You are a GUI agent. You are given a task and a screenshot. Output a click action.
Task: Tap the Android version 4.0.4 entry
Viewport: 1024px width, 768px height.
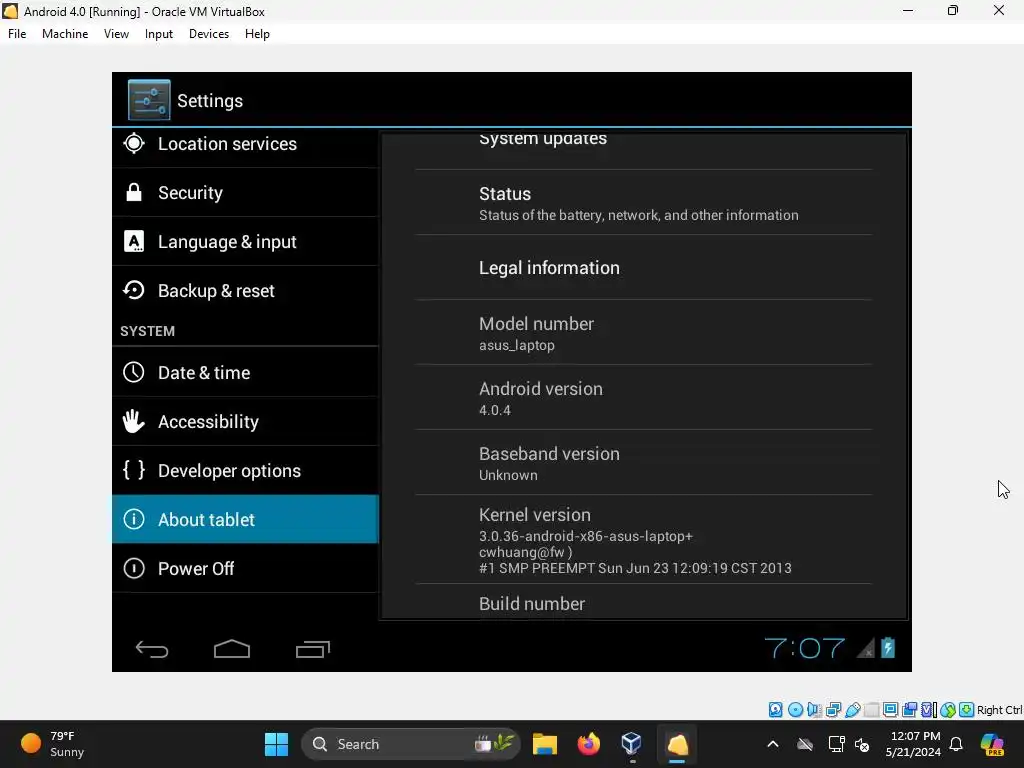pos(643,397)
